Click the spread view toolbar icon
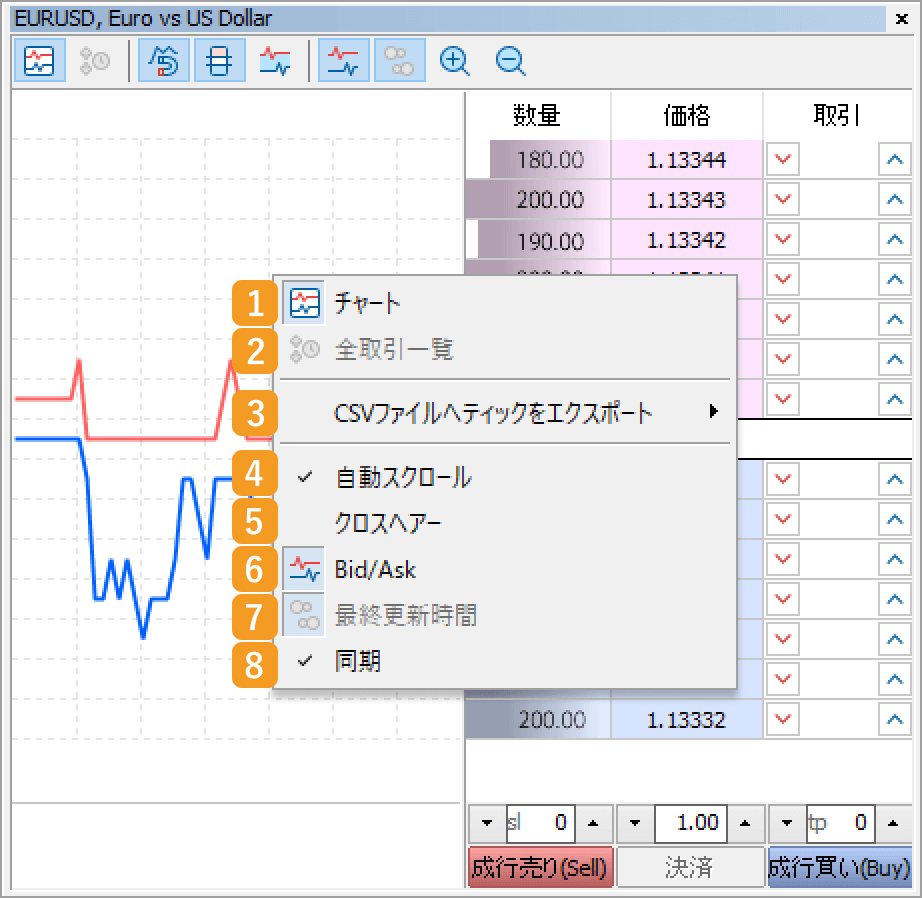This screenshot has height=898, width=922. (x=275, y=60)
